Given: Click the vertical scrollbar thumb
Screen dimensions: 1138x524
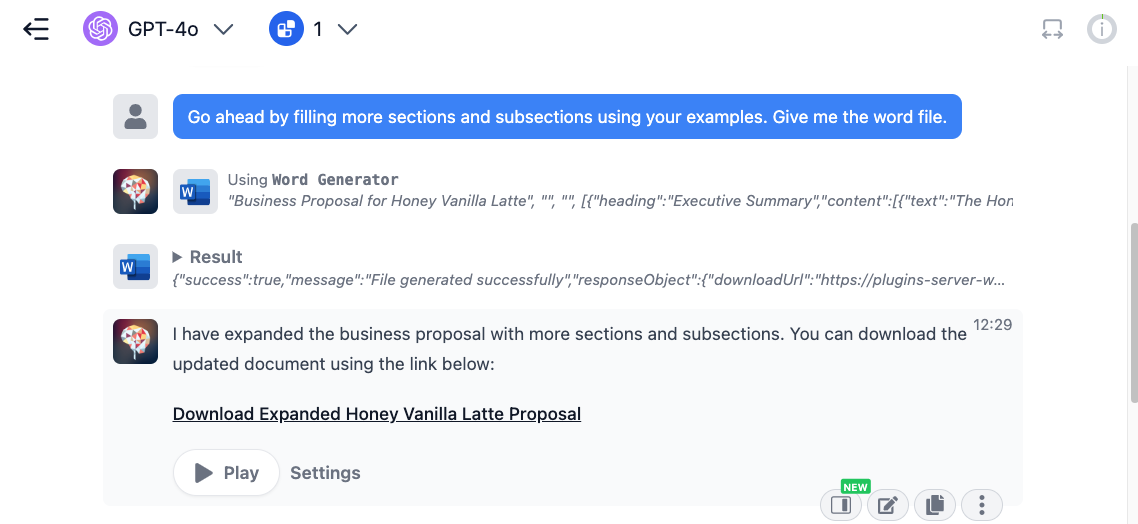Looking at the screenshot, I should coord(1134,312).
